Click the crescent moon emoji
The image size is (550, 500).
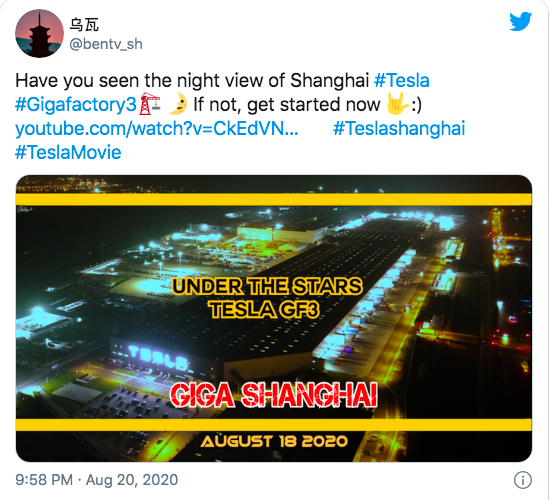coord(177,104)
